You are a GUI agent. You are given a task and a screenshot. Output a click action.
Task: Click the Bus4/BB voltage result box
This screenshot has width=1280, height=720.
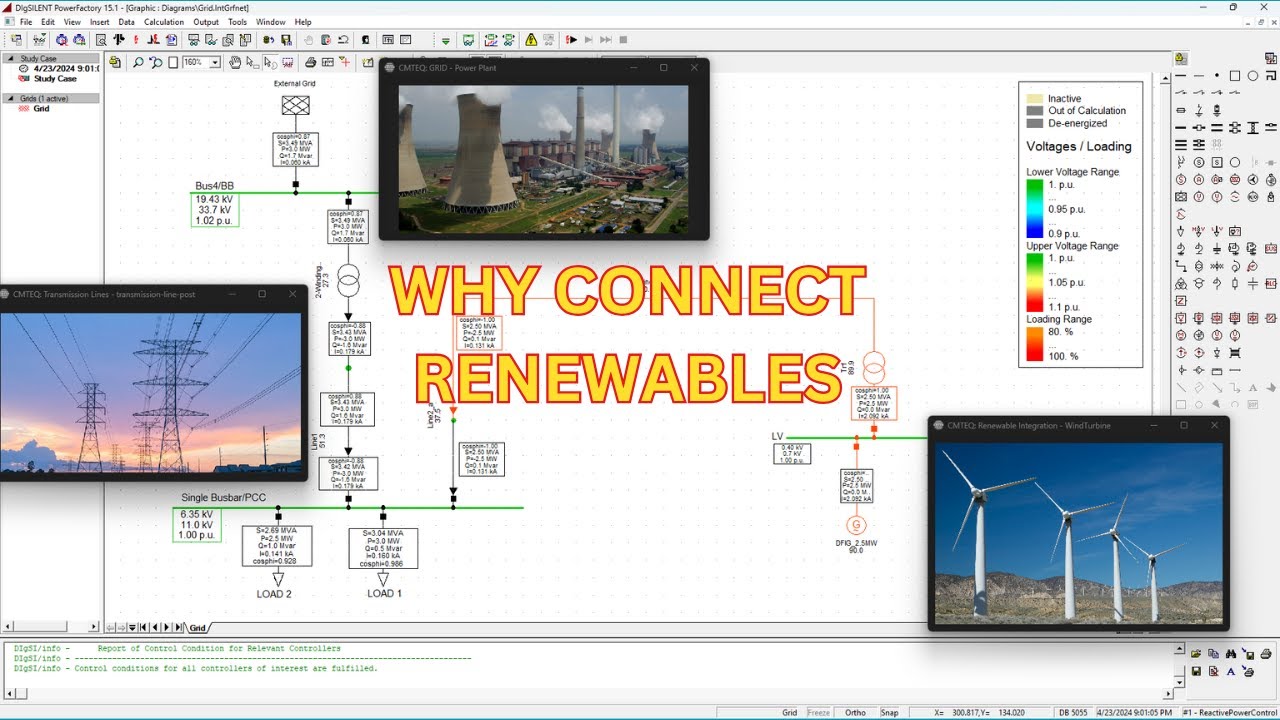point(215,210)
